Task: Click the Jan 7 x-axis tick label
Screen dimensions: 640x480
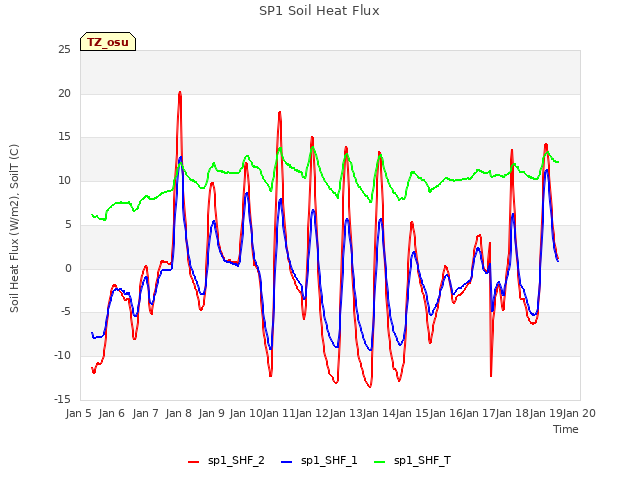Action: coord(145,413)
